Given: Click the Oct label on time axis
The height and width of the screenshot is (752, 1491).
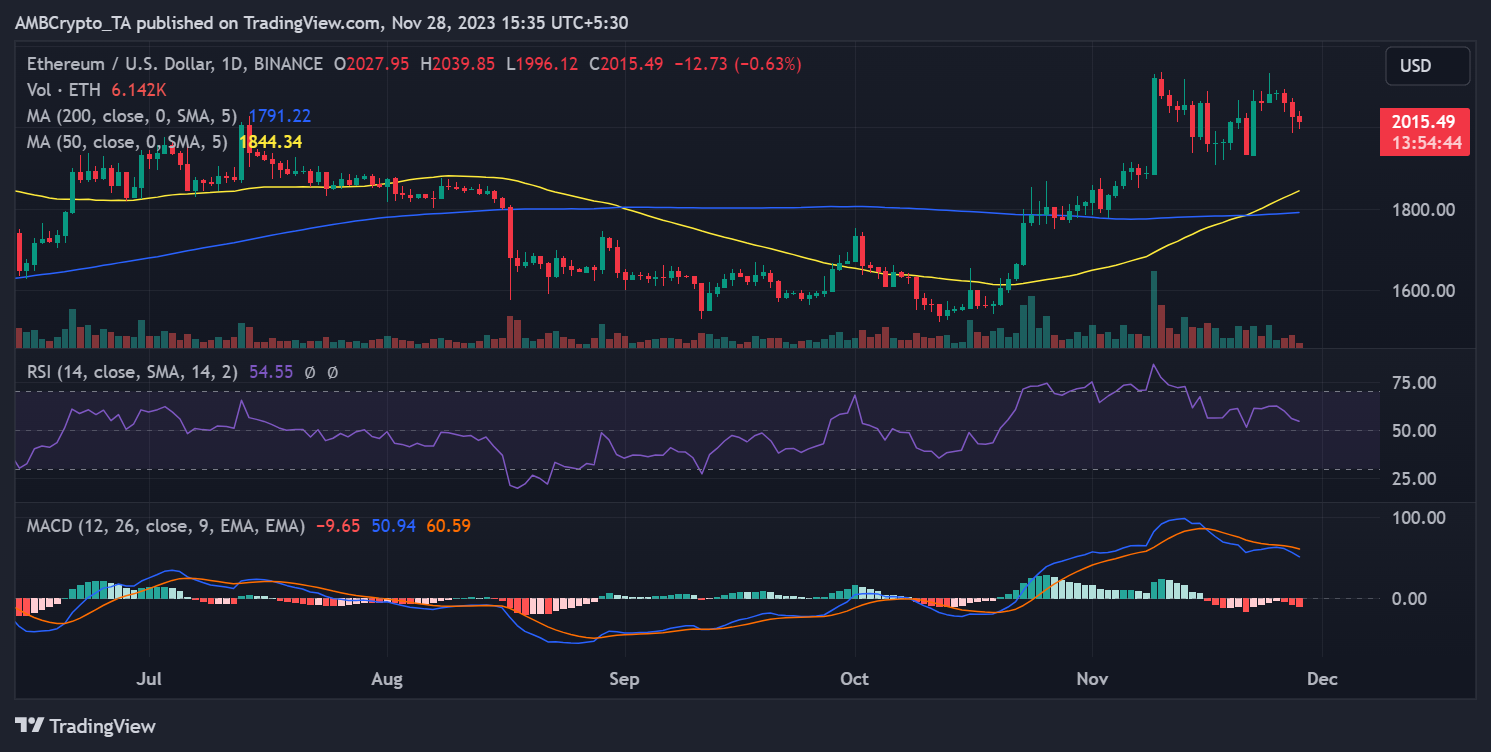Looking at the screenshot, I should (854, 680).
